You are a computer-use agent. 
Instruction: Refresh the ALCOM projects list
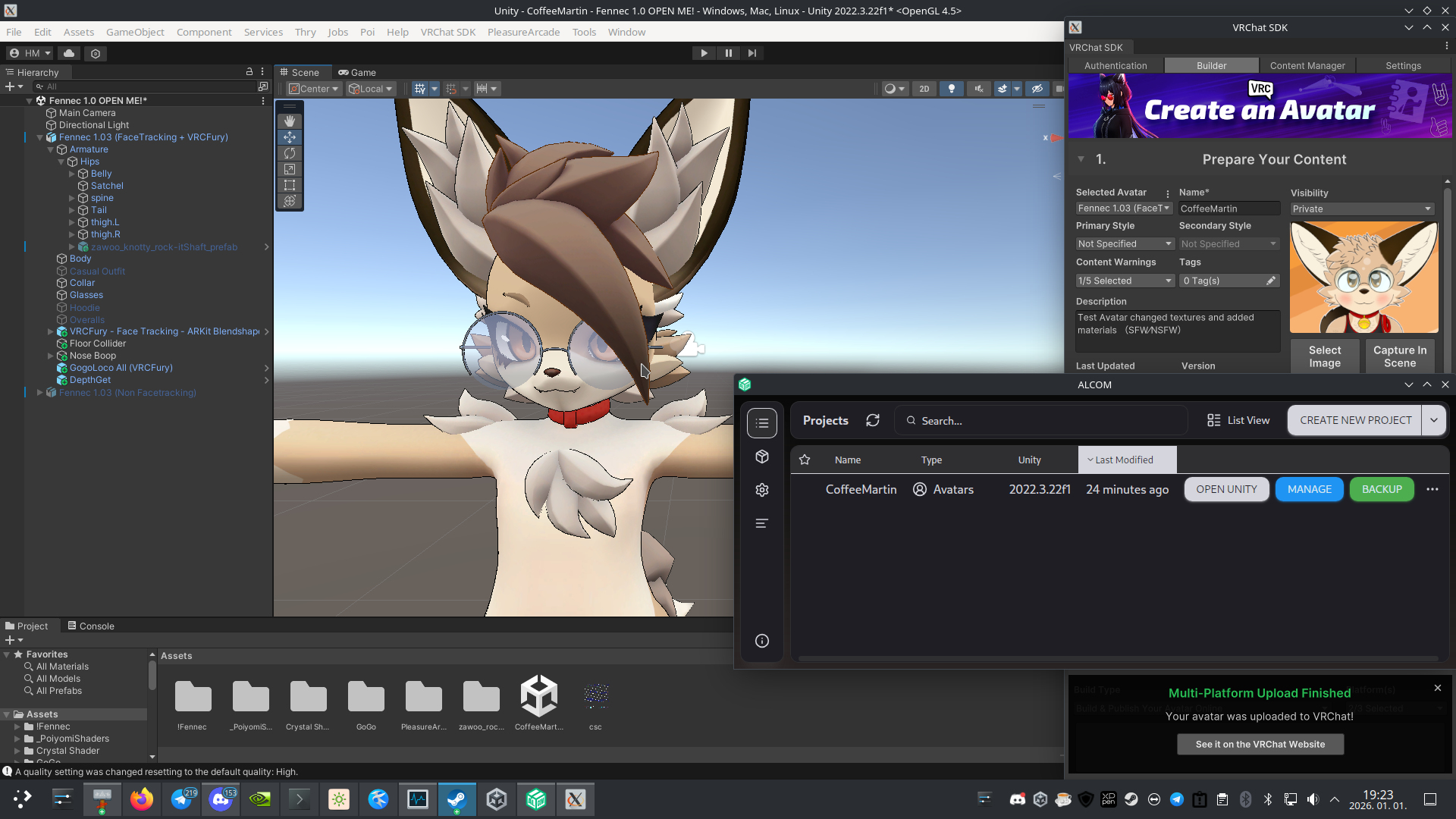(873, 420)
